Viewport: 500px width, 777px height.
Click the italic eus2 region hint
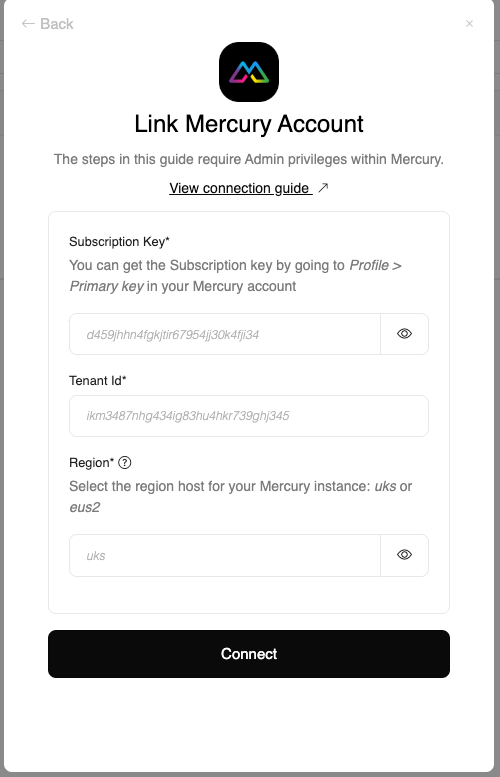[85, 507]
